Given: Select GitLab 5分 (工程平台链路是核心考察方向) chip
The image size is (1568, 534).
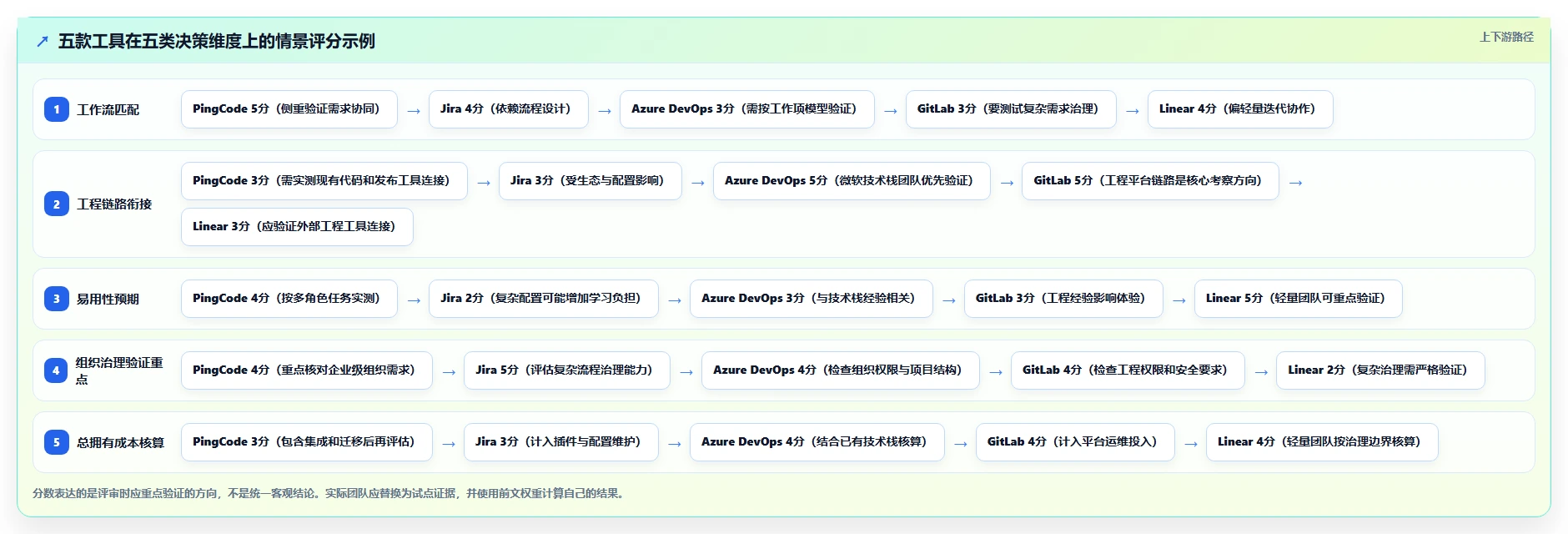Looking at the screenshot, I should 1150,181.
